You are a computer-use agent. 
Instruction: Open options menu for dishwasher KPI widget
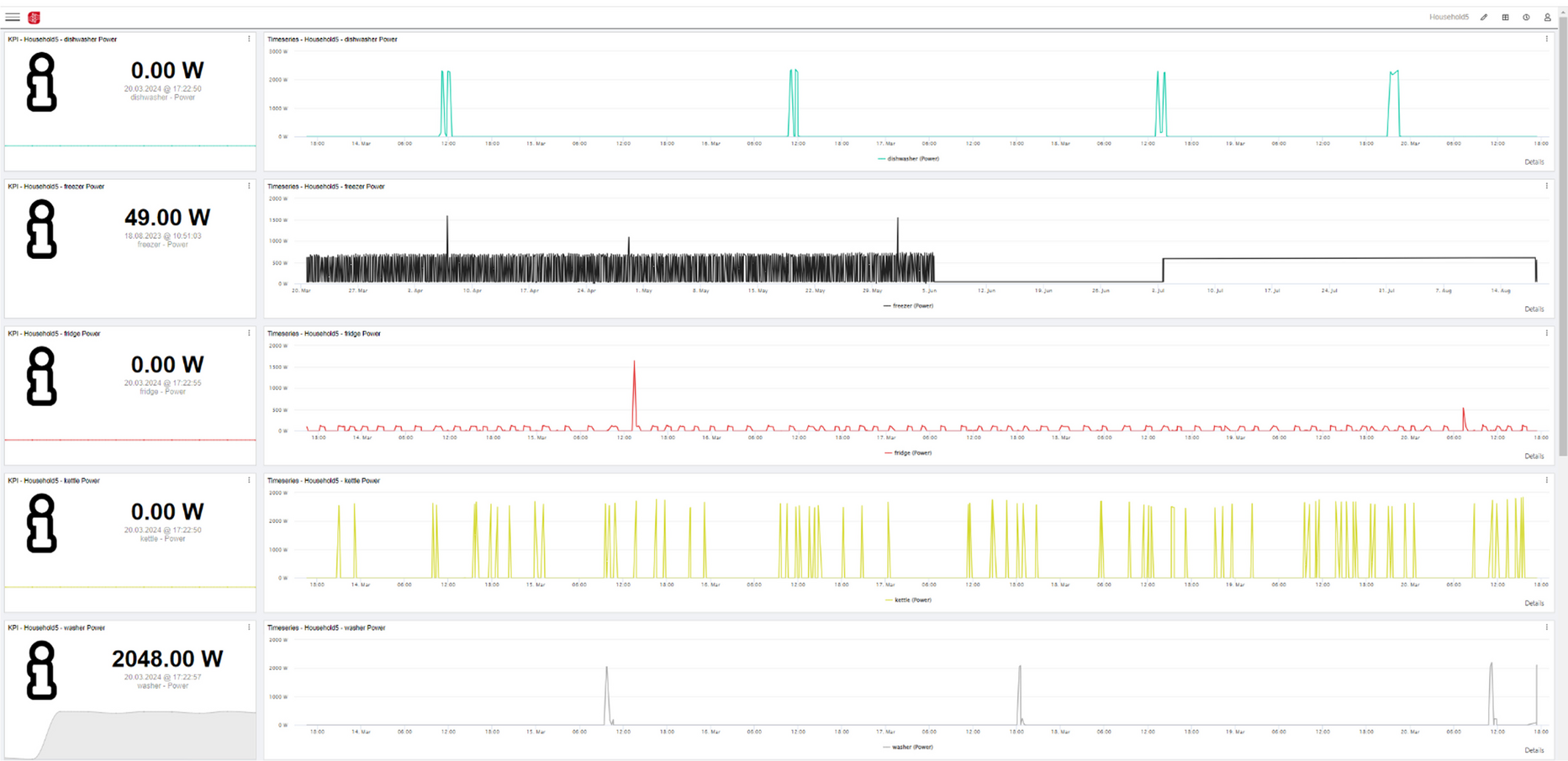click(x=249, y=40)
